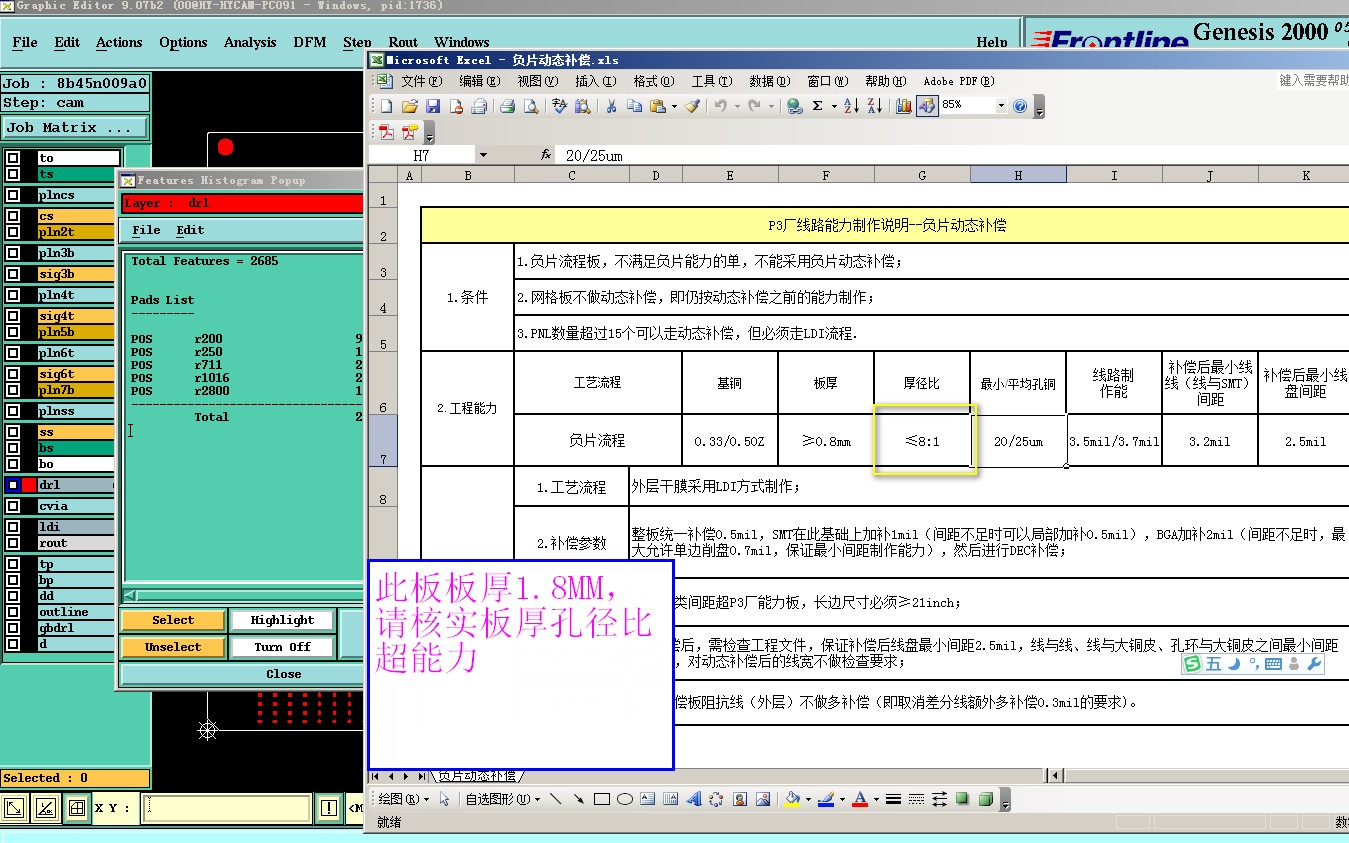The image size is (1349, 843).
Task: Save the workbook with floppy icon
Action: click(433, 106)
